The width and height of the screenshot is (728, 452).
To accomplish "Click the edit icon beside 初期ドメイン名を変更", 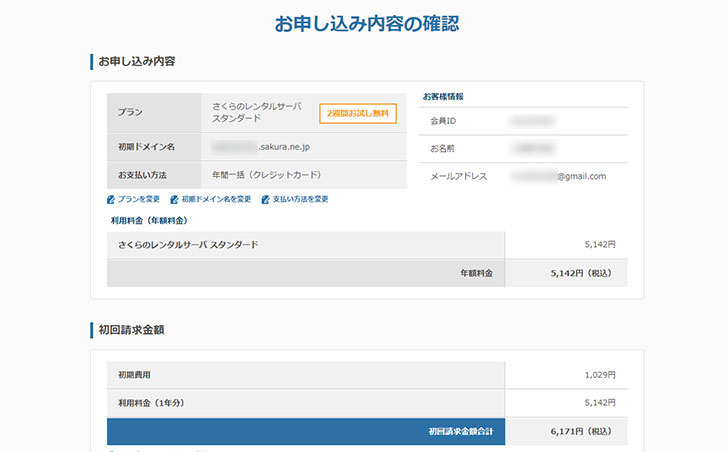I will 174,200.
